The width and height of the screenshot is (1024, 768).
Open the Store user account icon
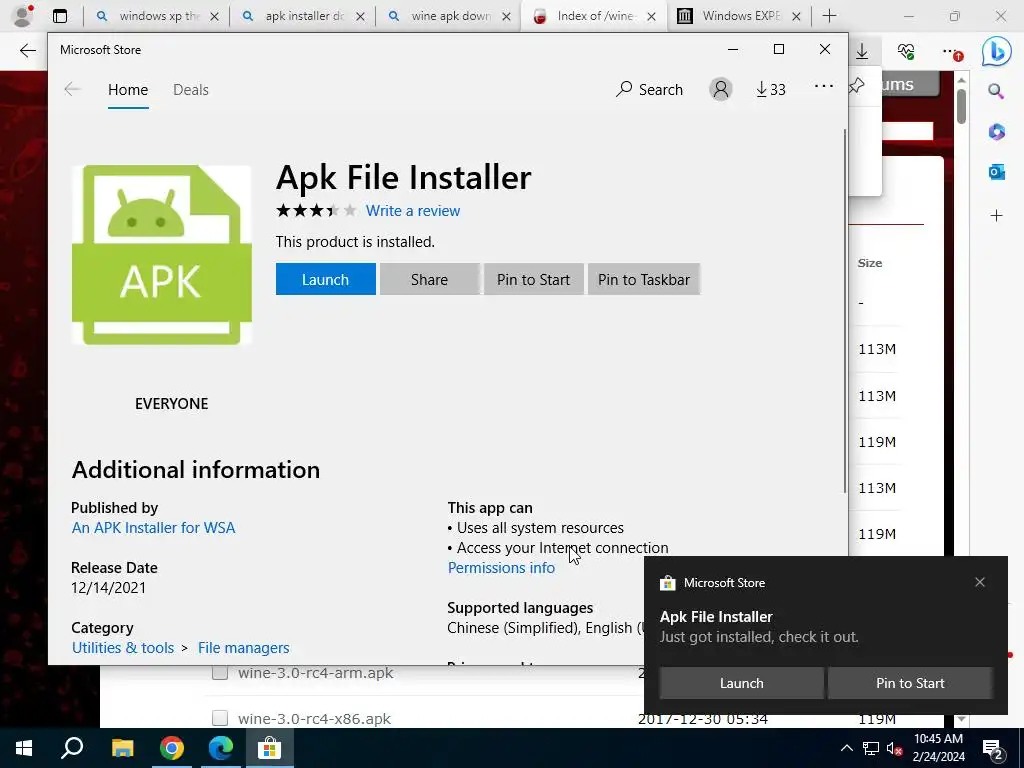pos(721,89)
